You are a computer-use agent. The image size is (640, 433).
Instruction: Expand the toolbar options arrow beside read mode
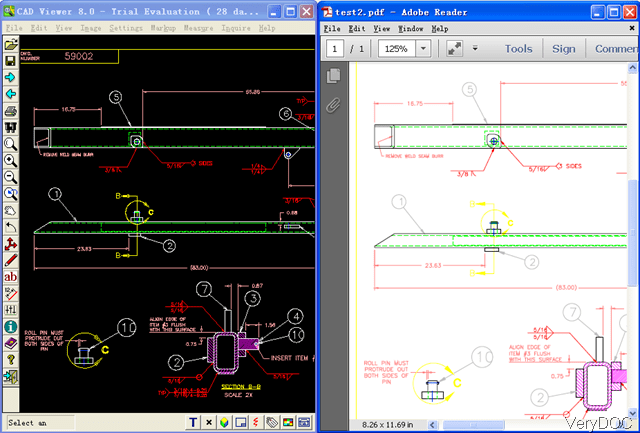(475, 48)
